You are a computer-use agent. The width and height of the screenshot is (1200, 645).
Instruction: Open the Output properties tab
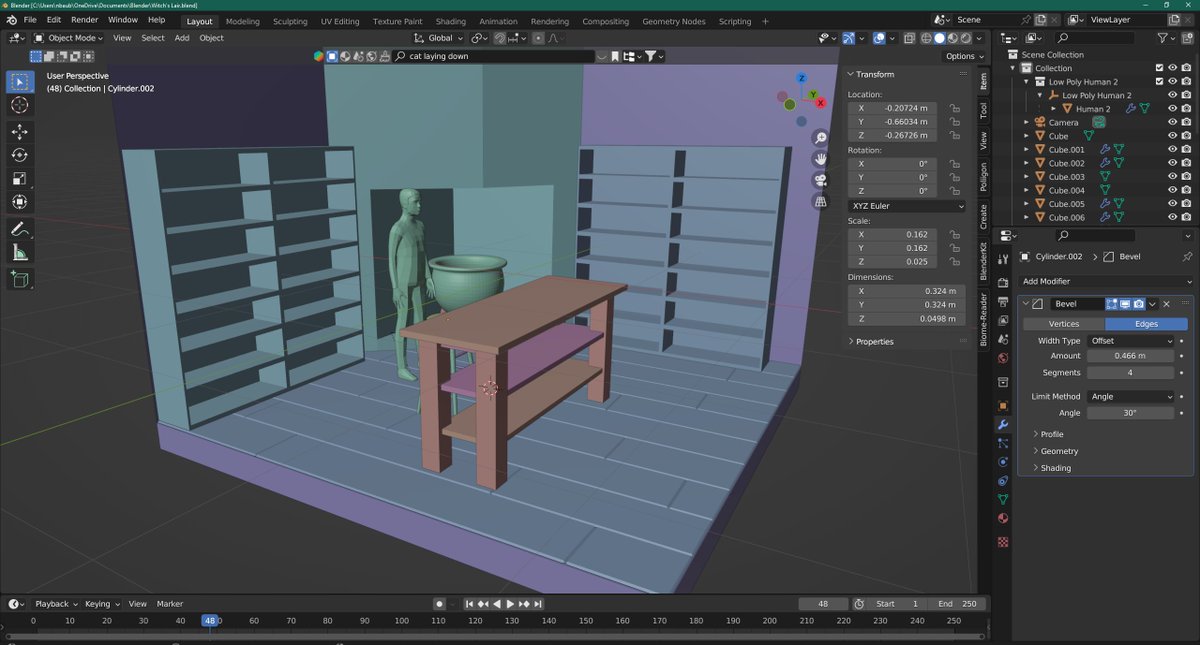coord(1003,301)
